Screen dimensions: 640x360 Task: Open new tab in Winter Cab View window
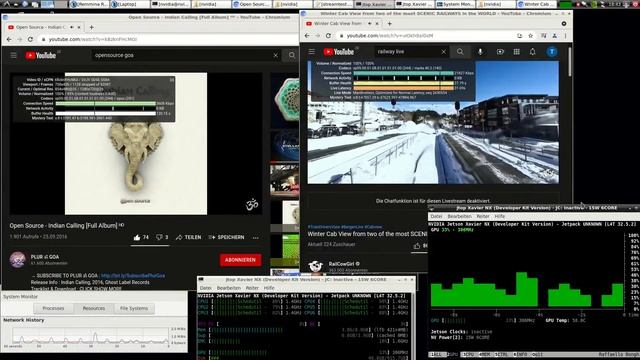[389, 24]
